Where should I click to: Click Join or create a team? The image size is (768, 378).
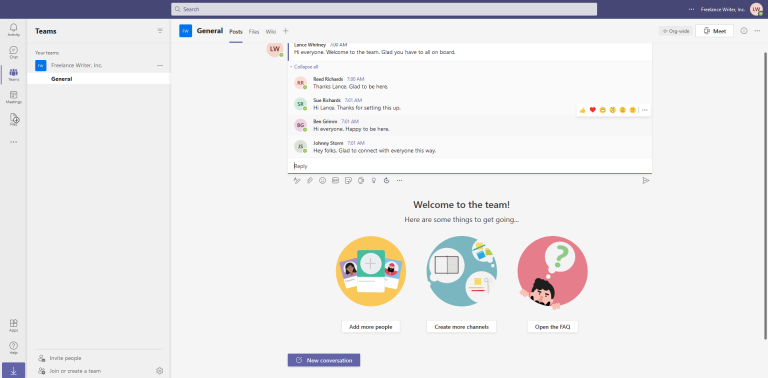click(70, 371)
